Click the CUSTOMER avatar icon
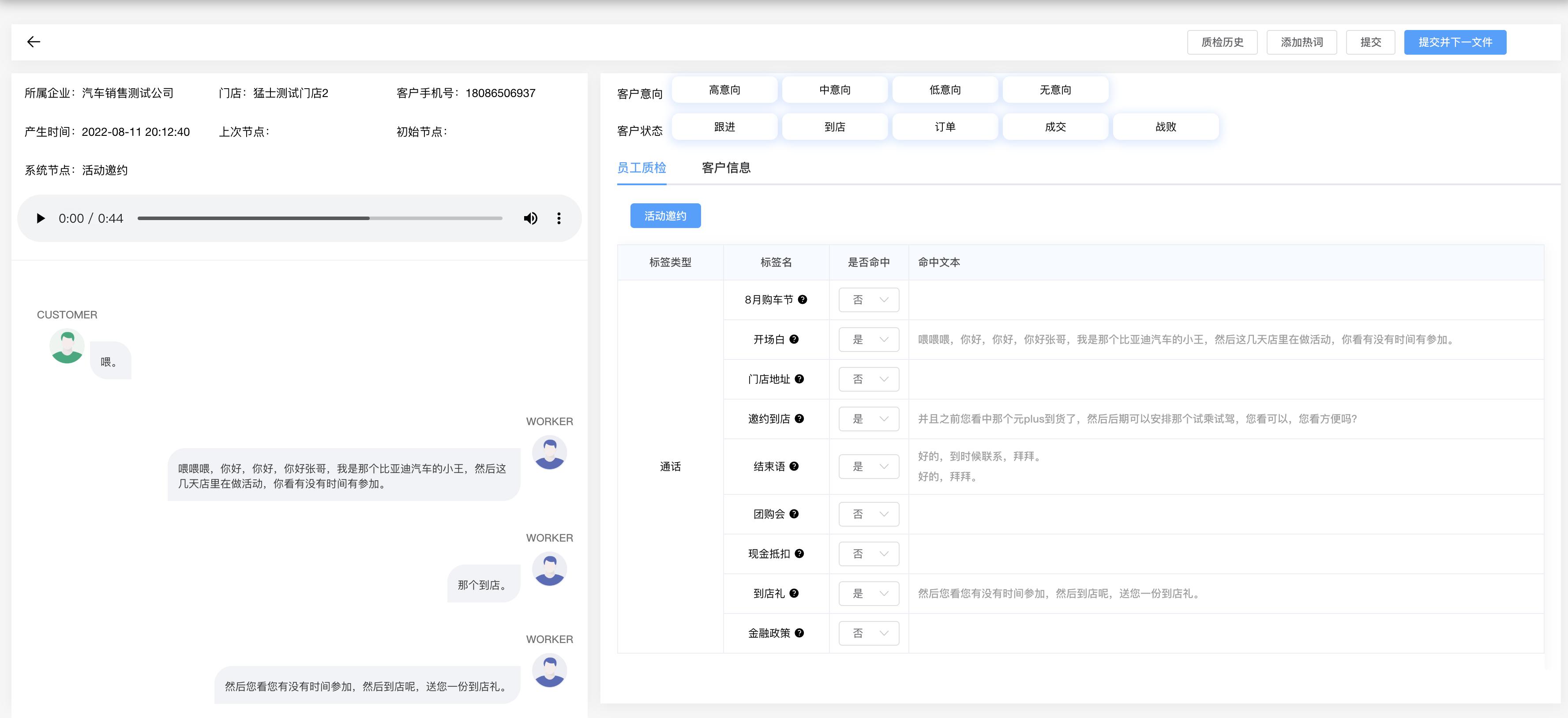 click(67, 346)
